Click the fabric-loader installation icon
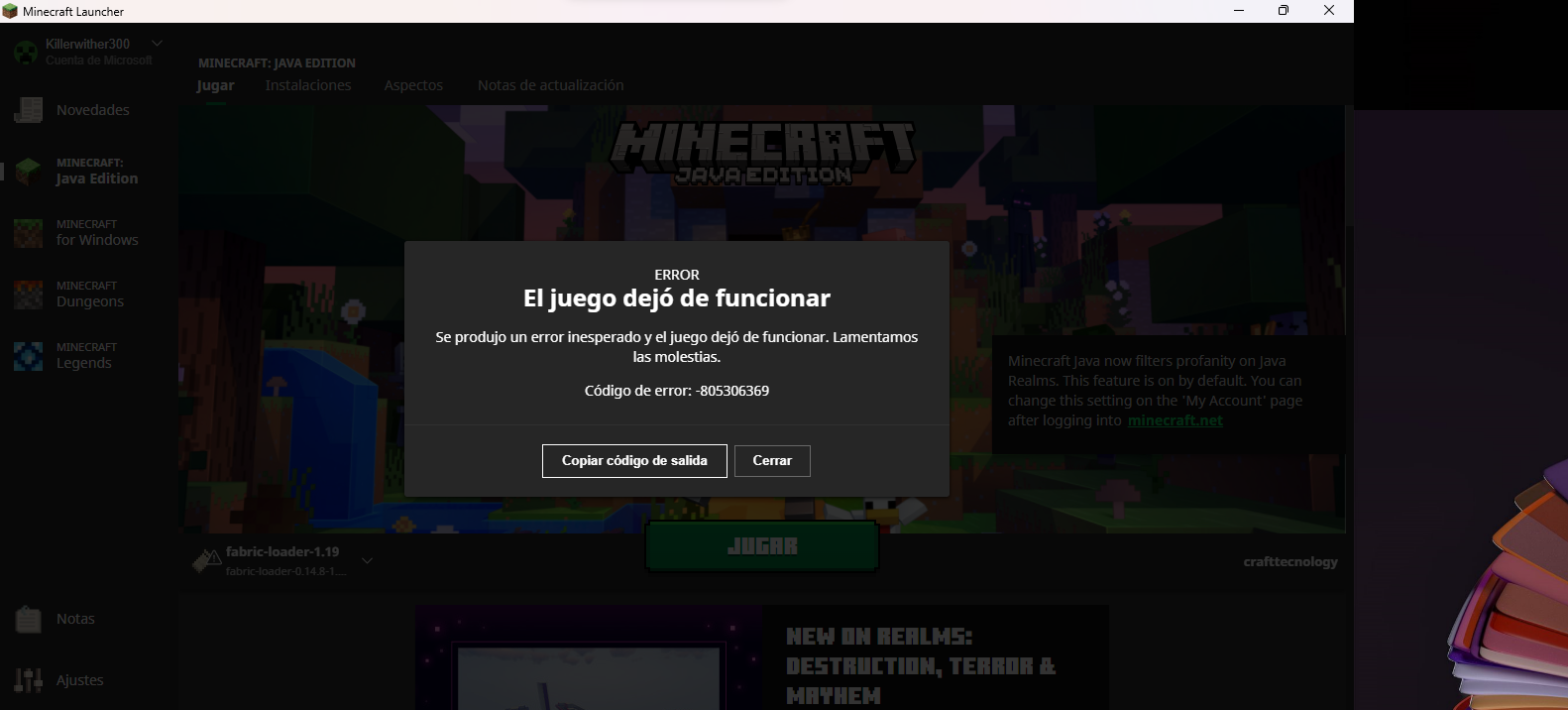Screen dimensions: 1568x710 tap(206, 561)
